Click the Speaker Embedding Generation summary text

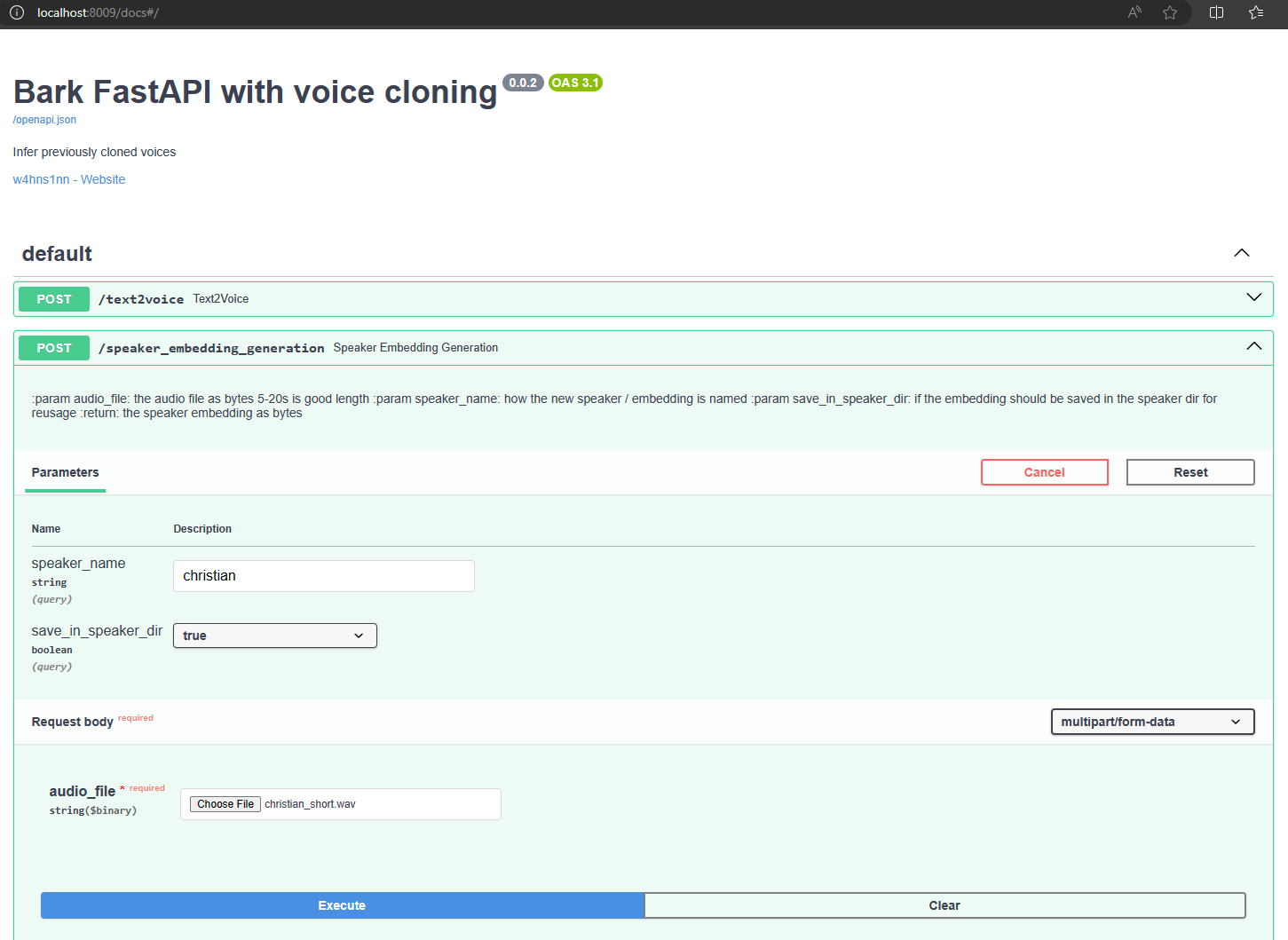pos(415,348)
